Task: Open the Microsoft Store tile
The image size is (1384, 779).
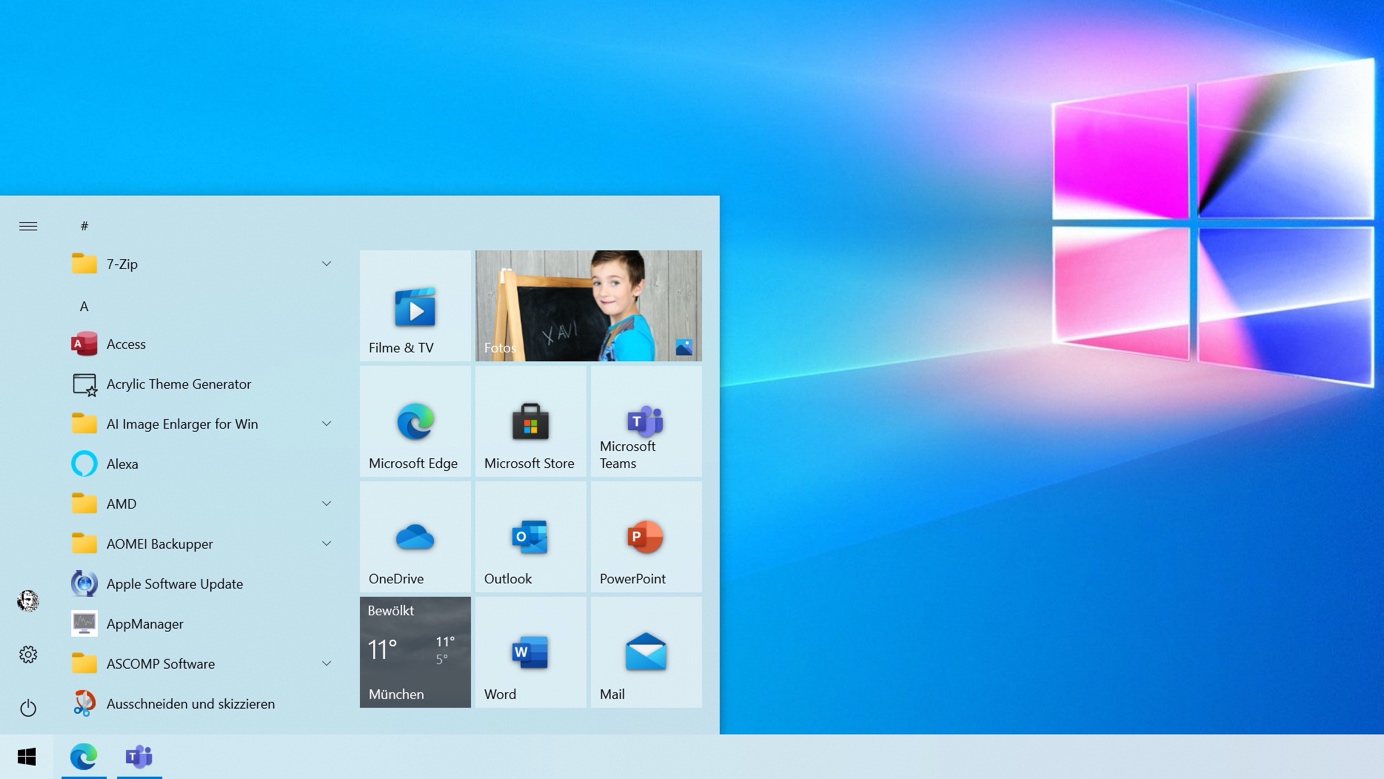Action: (530, 421)
